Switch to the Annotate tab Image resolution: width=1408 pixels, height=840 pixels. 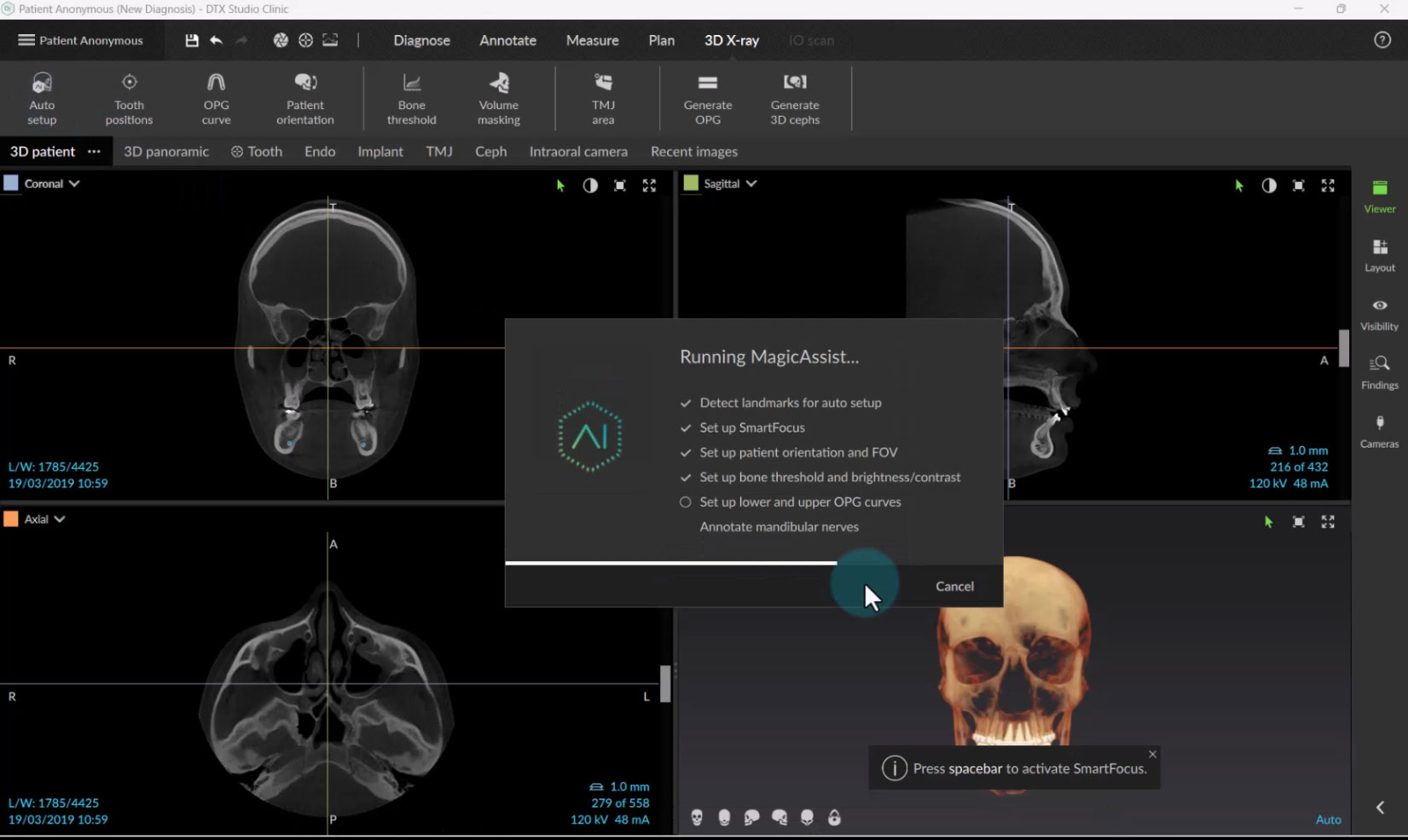point(507,40)
